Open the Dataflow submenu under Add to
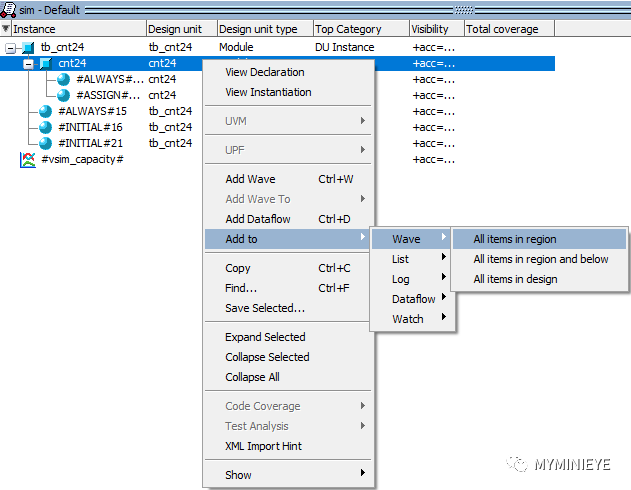The image size is (631, 490). coord(414,299)
